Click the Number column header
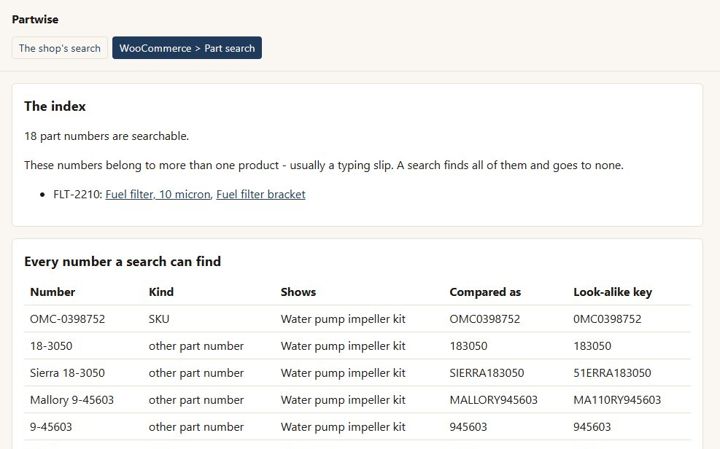 tap(52, 292)
